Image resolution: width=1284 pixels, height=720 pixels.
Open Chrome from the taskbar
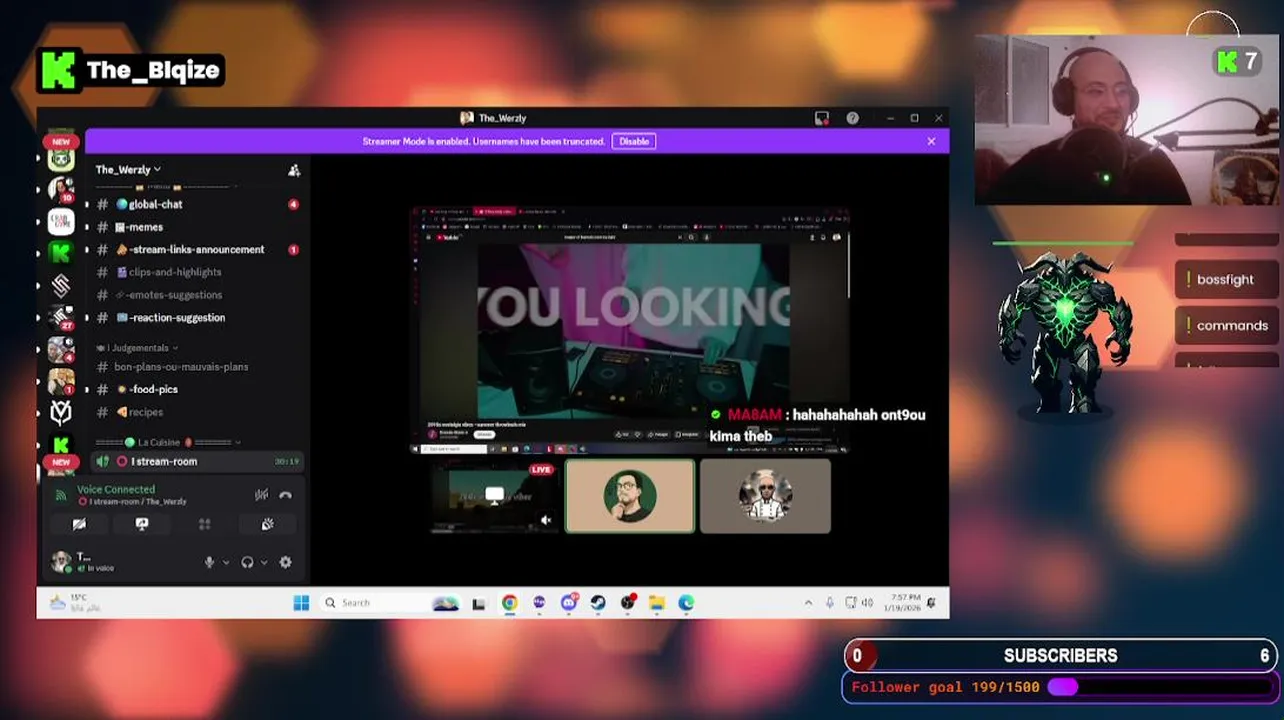pyautogui.click(x=510, y=603)
